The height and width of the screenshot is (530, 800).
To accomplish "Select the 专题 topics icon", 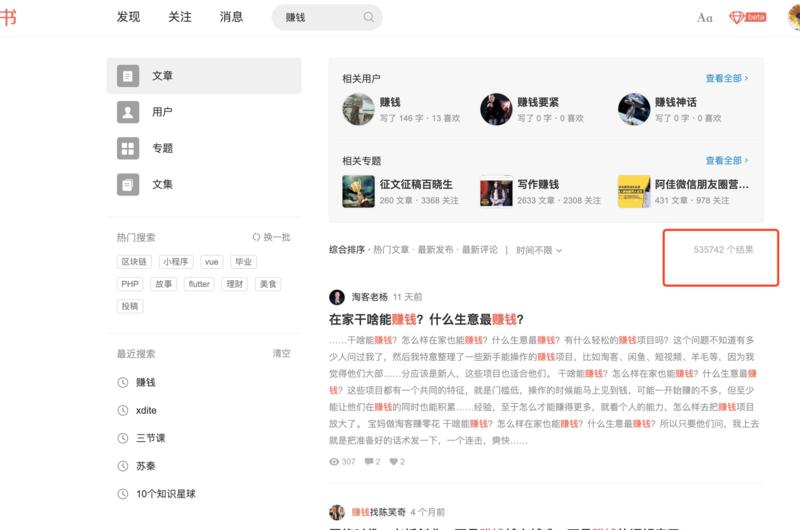I will [x=128, y=148].
